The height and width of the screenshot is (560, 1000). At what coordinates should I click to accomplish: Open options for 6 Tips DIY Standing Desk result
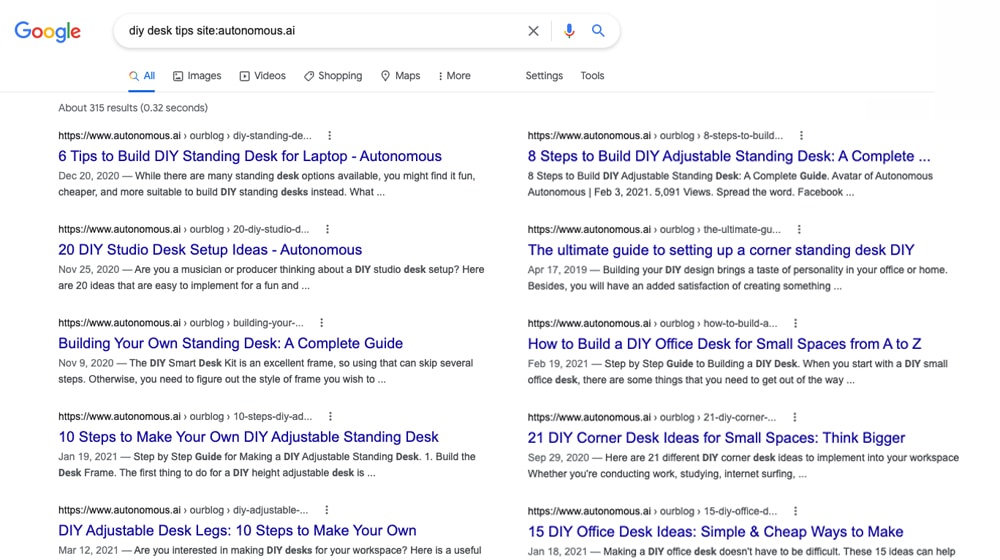click(330, 135)
